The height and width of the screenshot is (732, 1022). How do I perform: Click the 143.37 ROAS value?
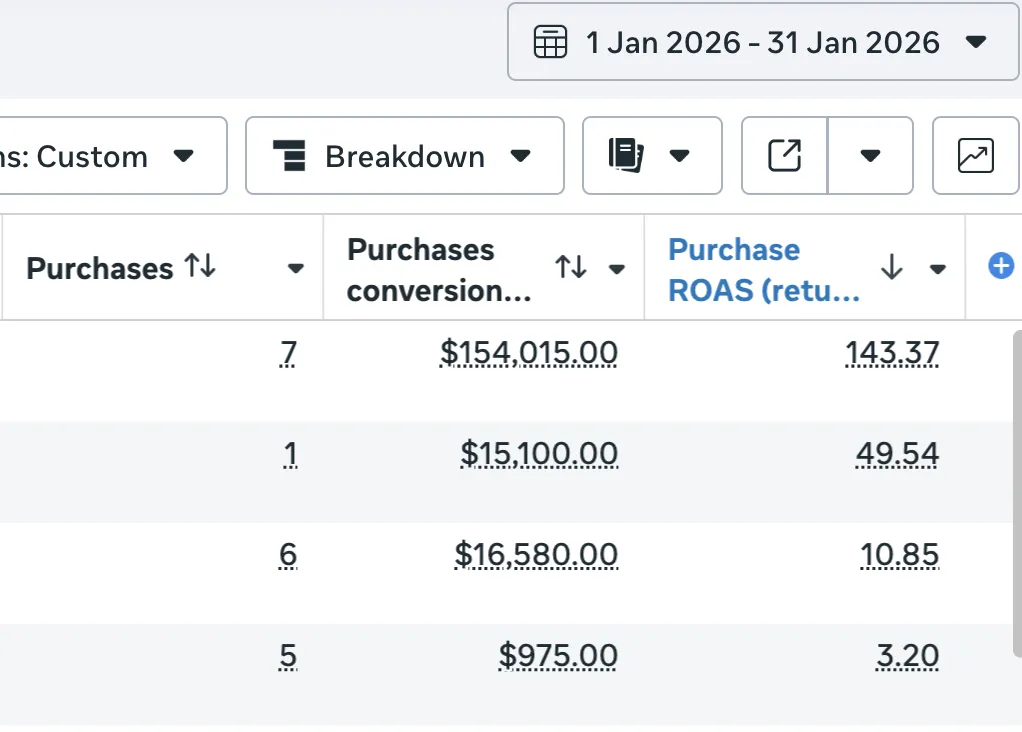tap(892, 352)
